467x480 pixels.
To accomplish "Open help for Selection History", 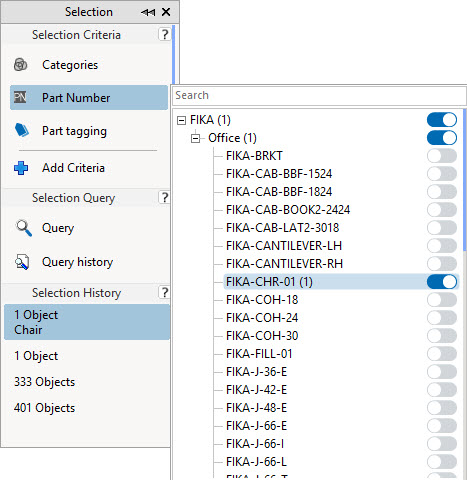I will 164,292.
